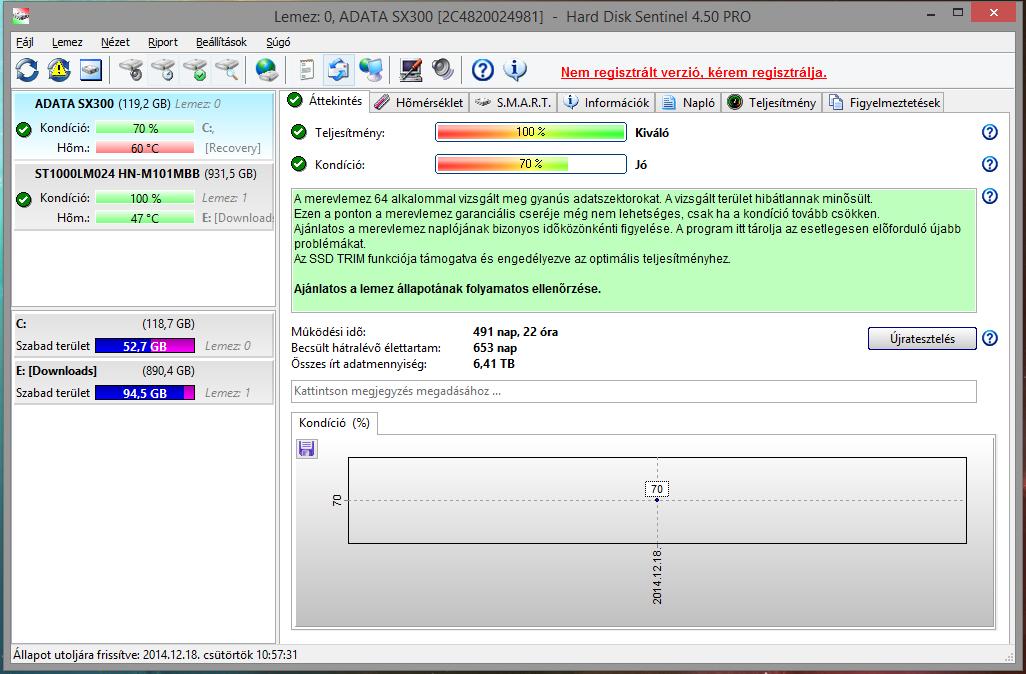Open the Lemez menu

click(67, 42)
